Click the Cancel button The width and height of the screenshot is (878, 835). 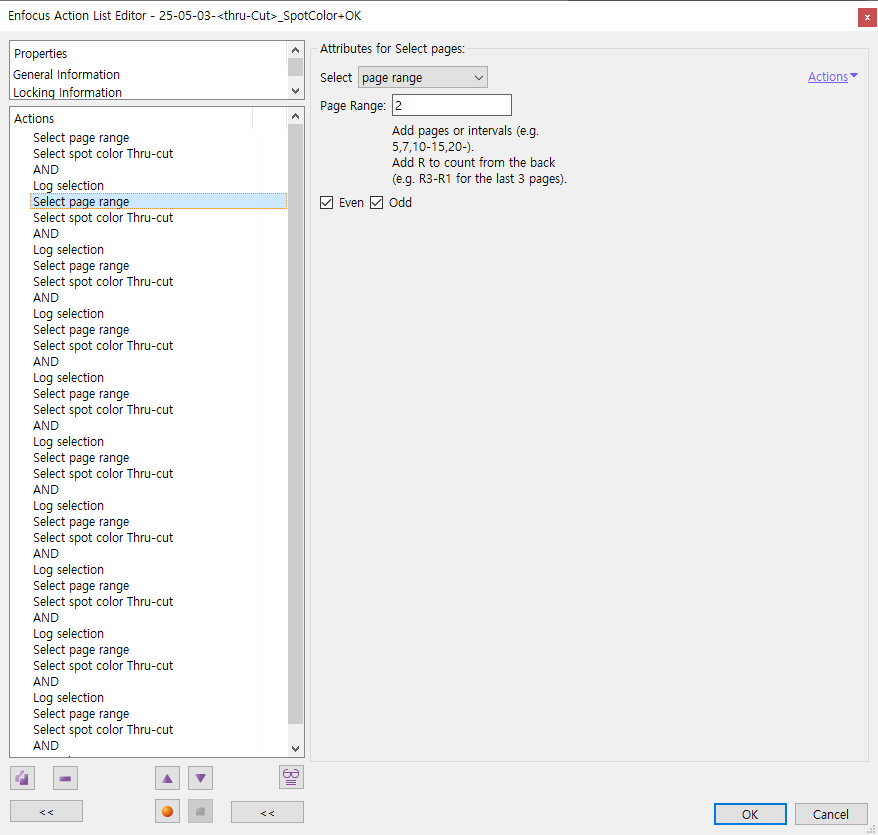point(830,814)
